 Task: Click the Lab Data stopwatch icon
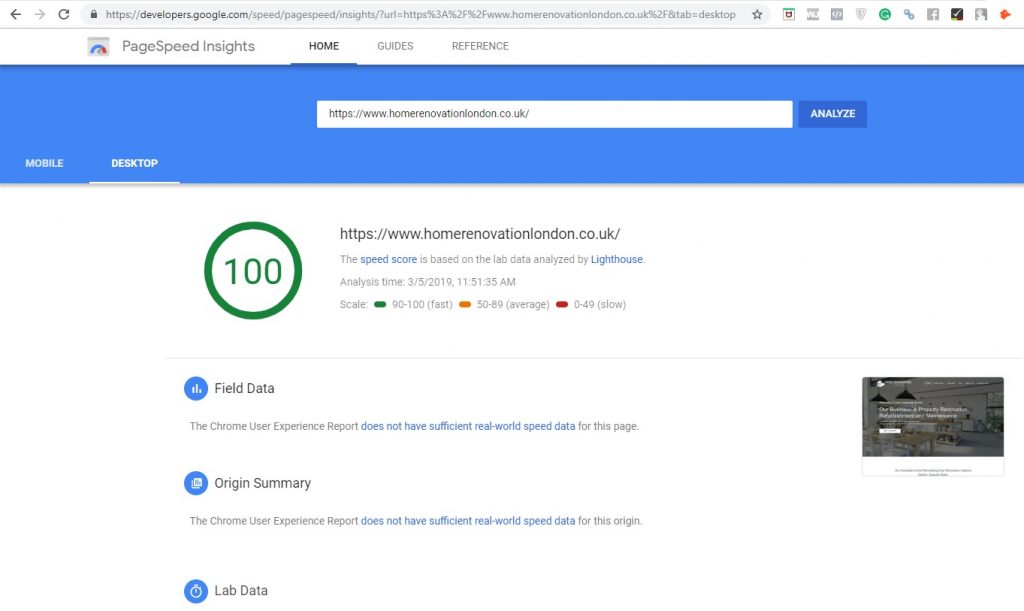pyautogui.click(x=196, y=591)
